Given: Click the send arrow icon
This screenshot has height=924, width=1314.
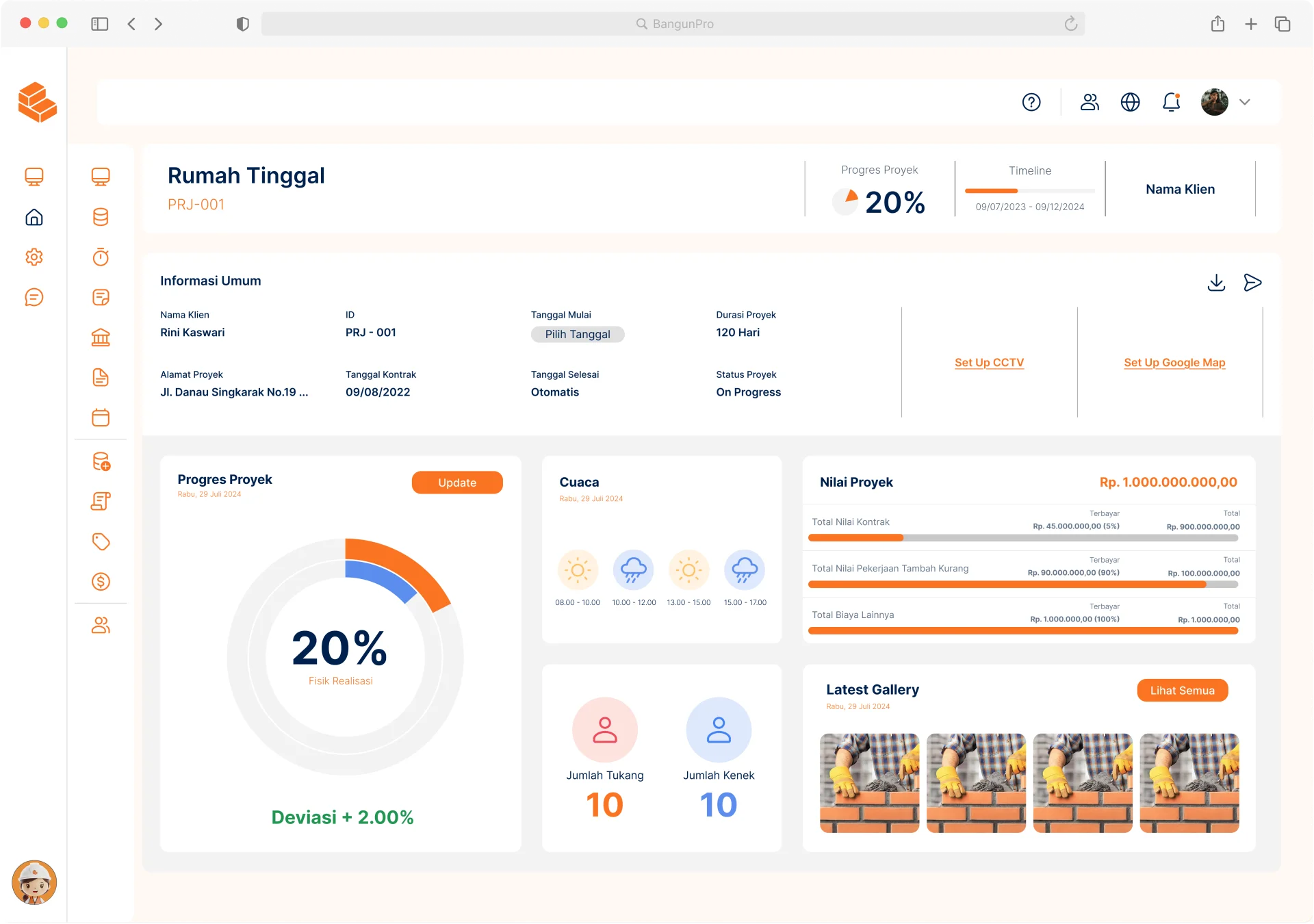Looking at the screenshot, I should pyautogui.click(x=1252, y=283).
